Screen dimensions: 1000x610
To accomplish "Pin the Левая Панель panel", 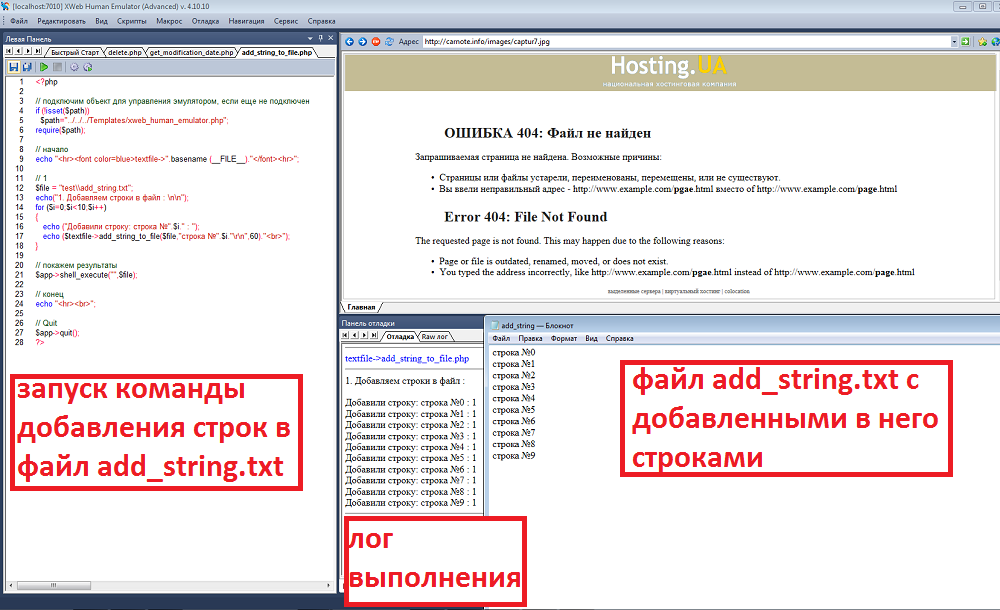I will [321, 38].
